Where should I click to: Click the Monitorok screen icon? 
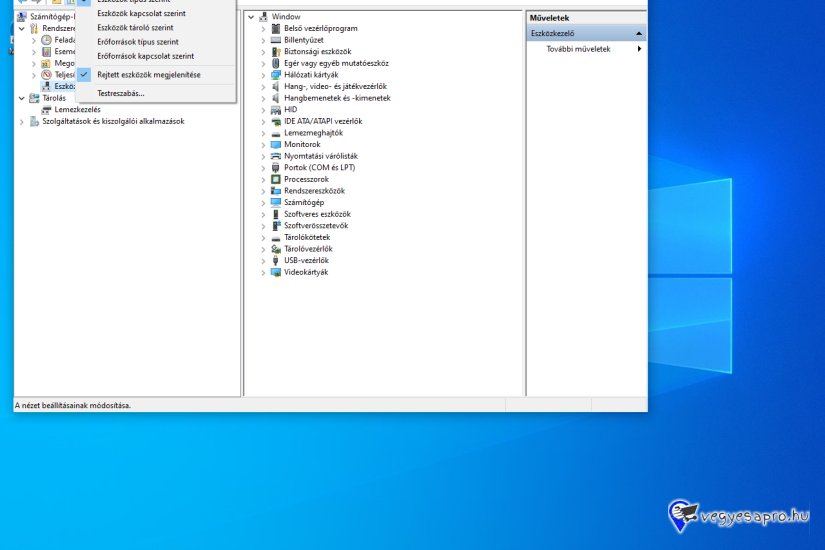276,144
